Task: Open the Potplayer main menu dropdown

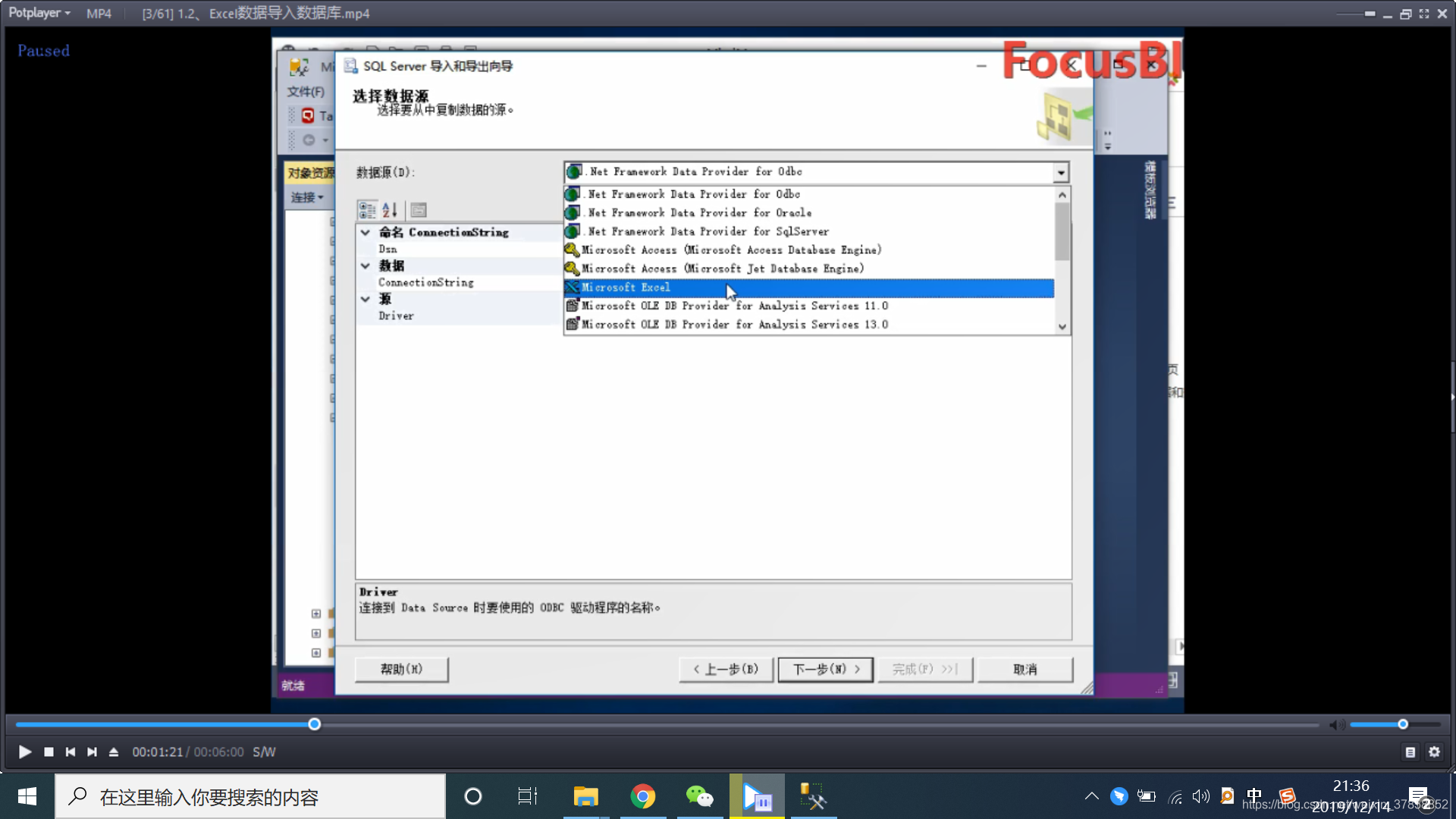Action: tap(39, 13)
